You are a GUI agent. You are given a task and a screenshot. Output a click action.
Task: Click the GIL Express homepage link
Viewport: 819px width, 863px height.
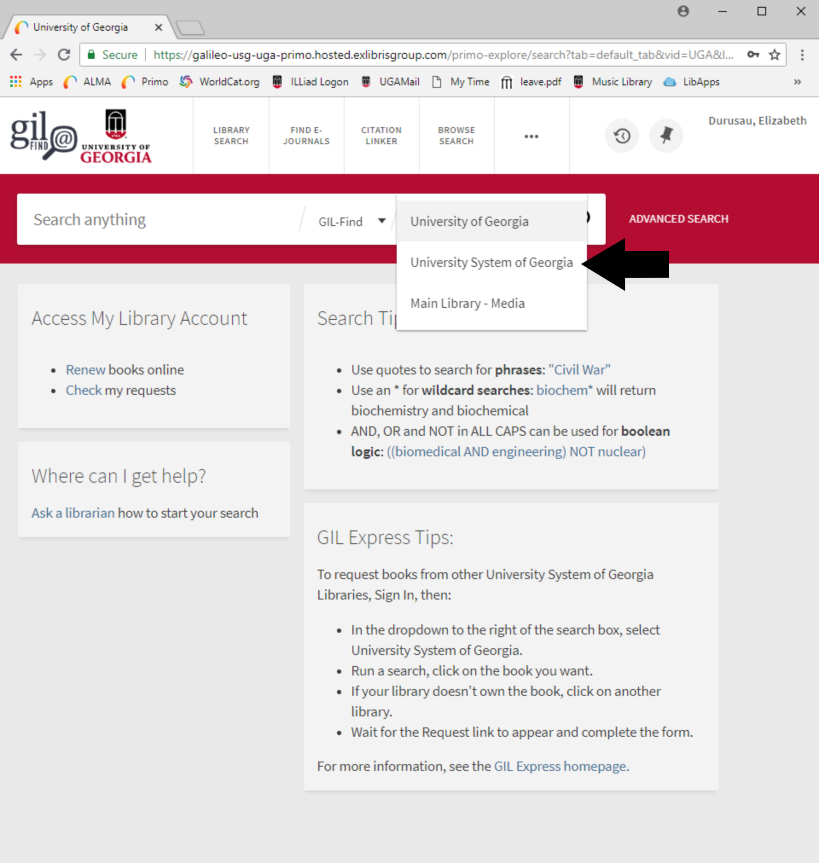tap(560, 766)
